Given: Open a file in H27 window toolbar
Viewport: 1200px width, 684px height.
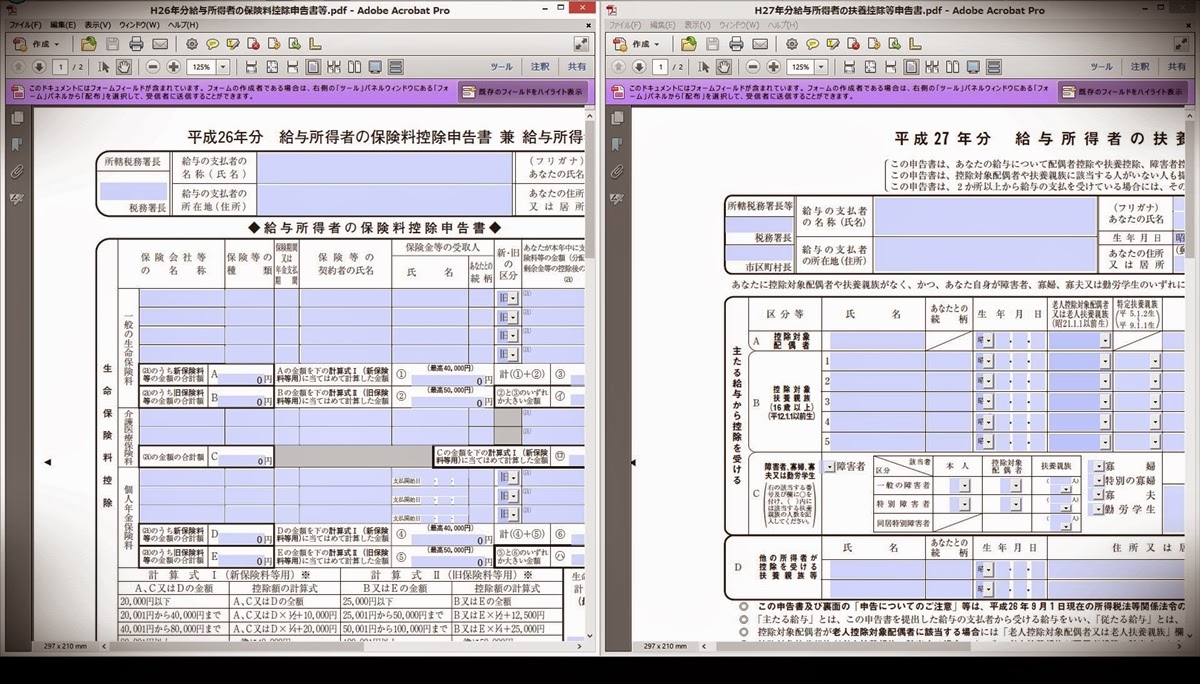Looking at the screenshot, I should coord(689,44).
